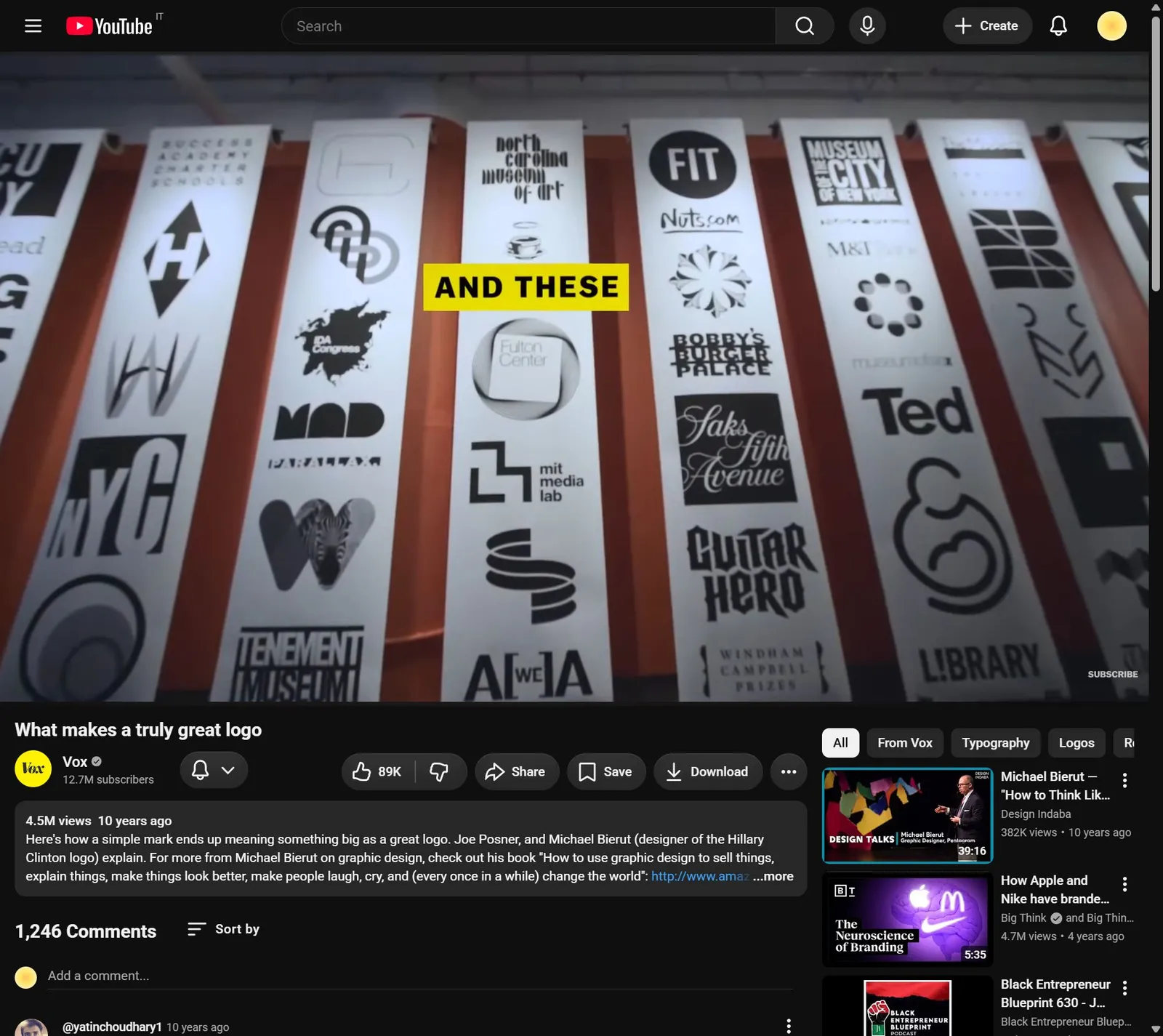
Task: Open the notifications bell in header
Action: (1058, 26)
